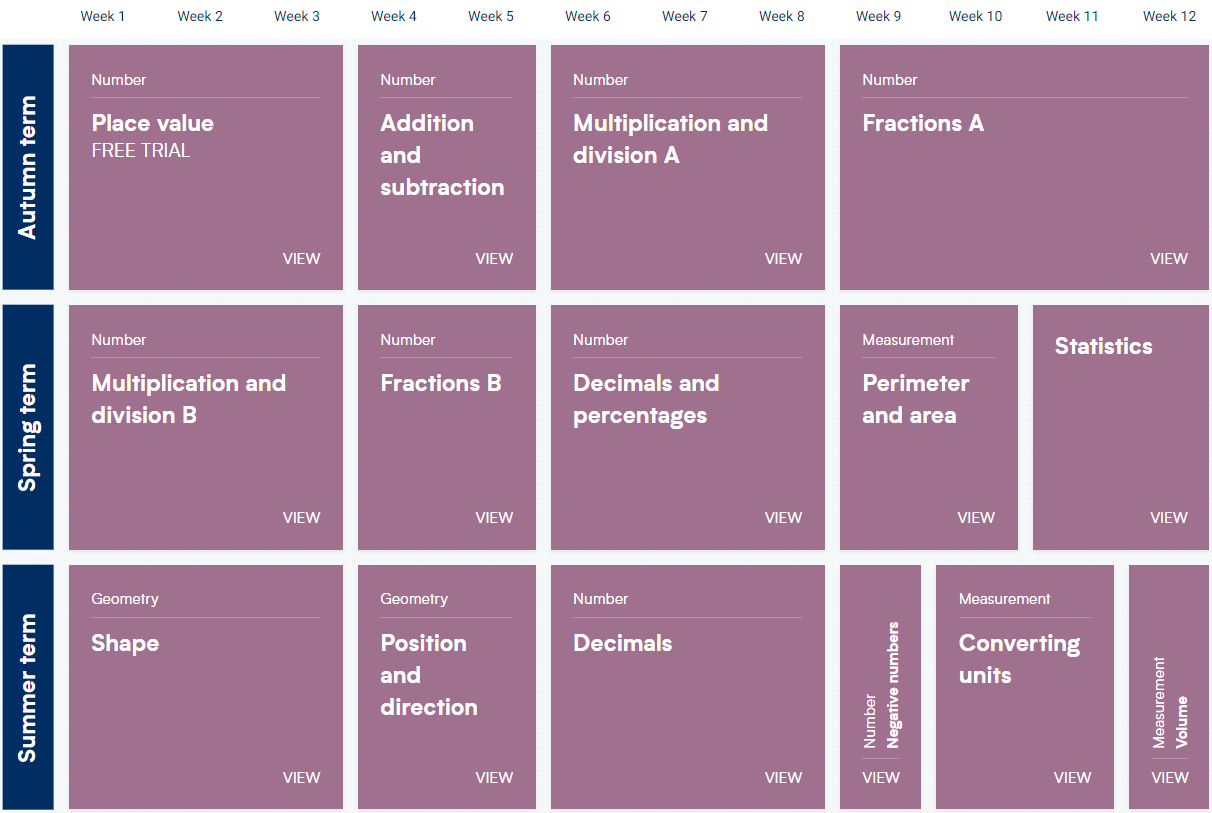This screenshot has width=1212, height=813.
Task: Click VIEW on Multiplication and division A
Action: (783, 258)
